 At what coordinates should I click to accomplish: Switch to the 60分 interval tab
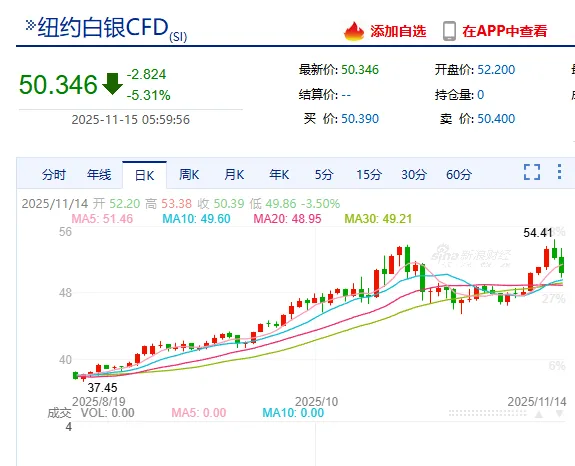tap(459, 175)
